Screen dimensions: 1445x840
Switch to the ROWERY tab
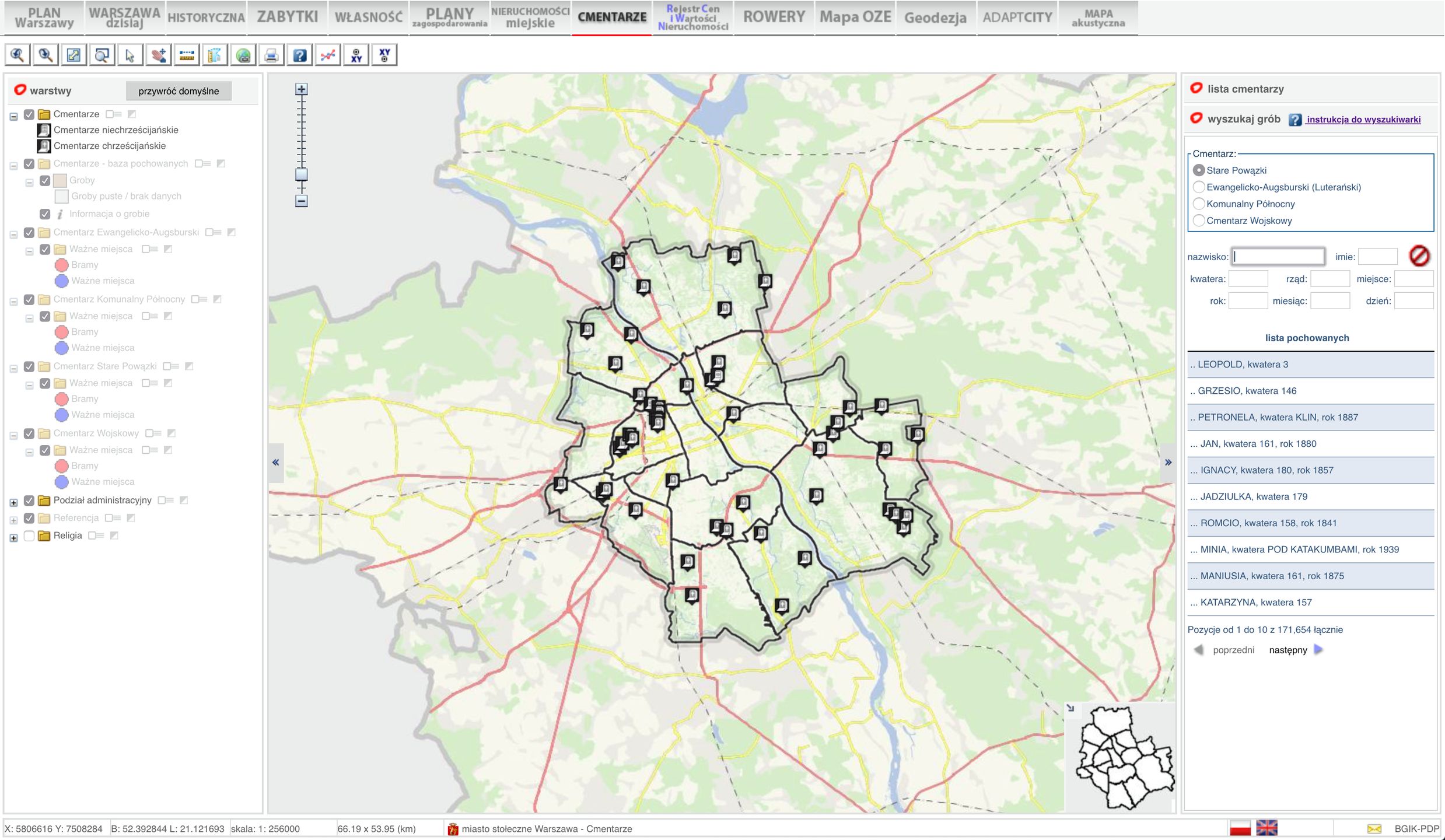(773, 16)
